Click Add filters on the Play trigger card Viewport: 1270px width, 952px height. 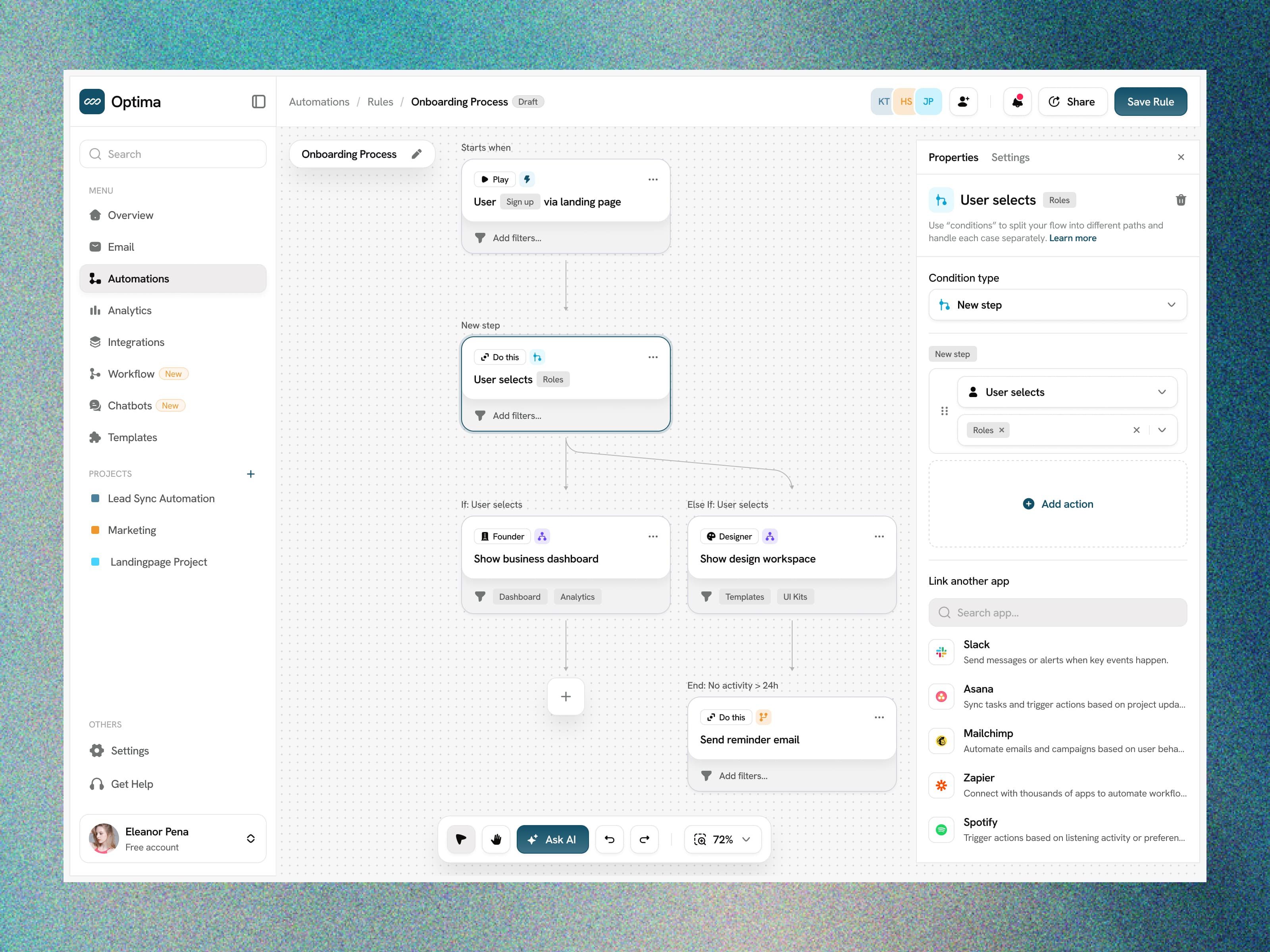[x=517, y=238]
